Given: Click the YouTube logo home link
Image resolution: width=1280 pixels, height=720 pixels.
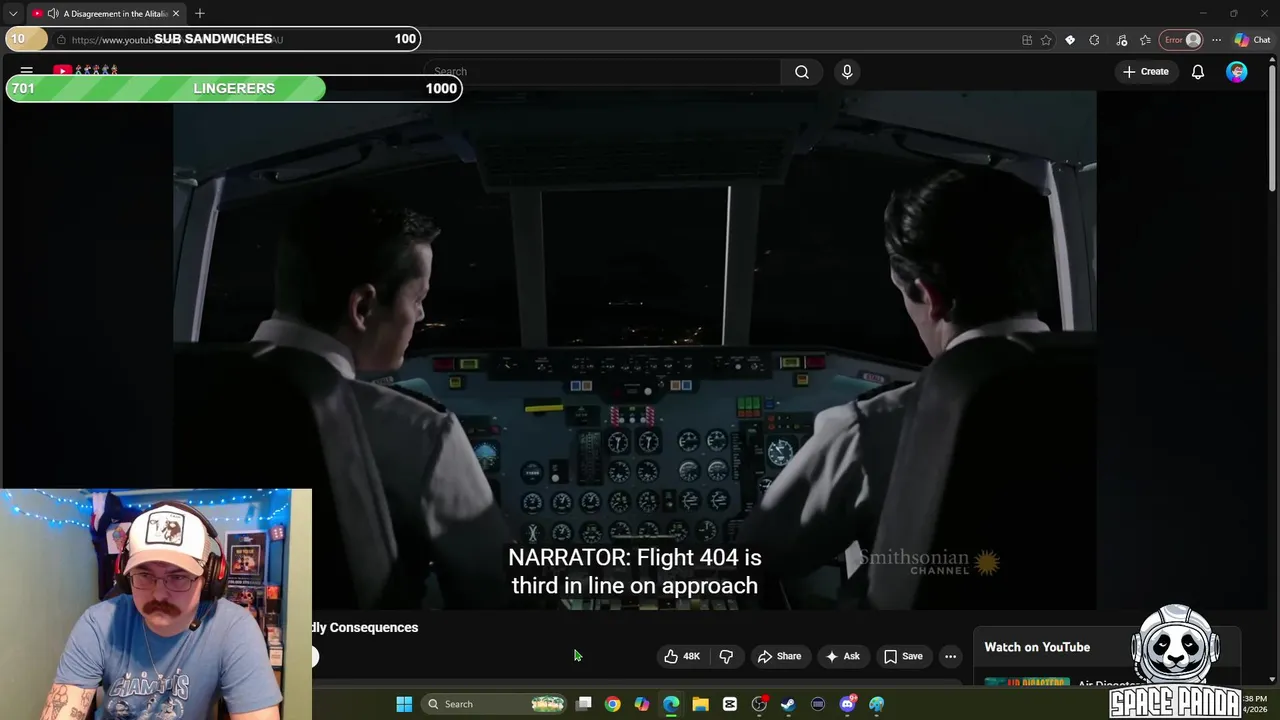Looking at the screenshot, I should point(86,70).
